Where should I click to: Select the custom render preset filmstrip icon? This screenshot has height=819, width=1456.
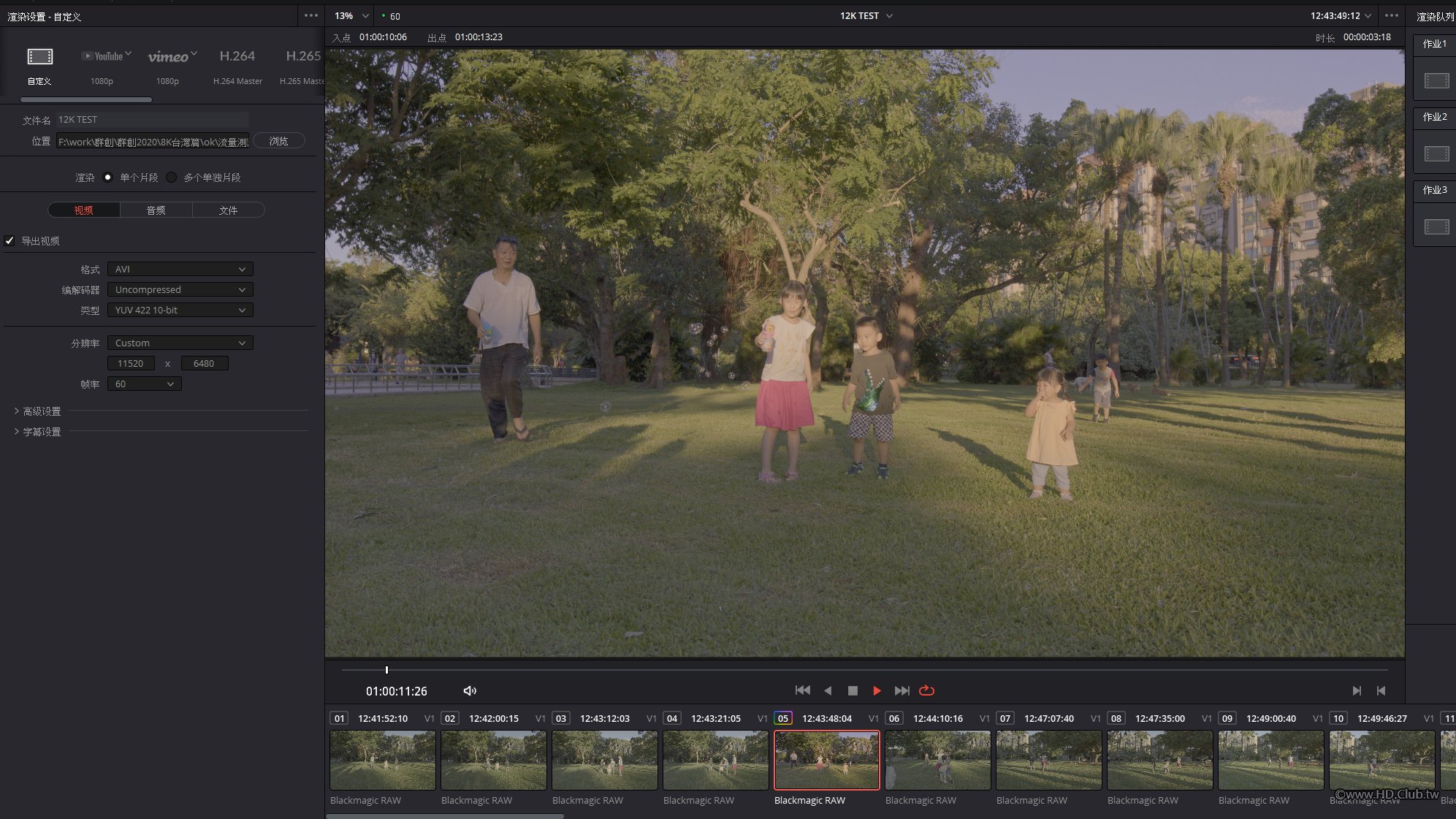pyautogui.click(x=40, y=57)
